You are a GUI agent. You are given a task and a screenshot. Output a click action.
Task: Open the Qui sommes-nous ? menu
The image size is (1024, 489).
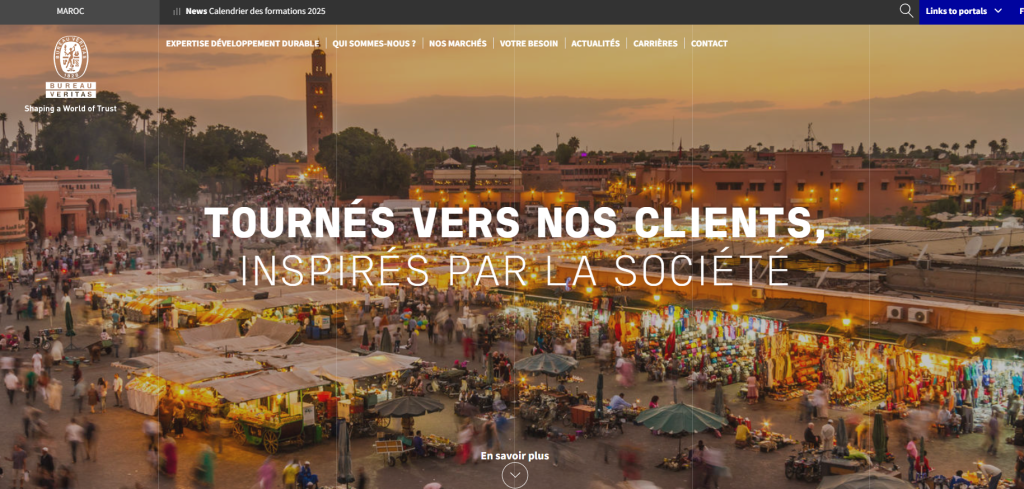[374, 44]
